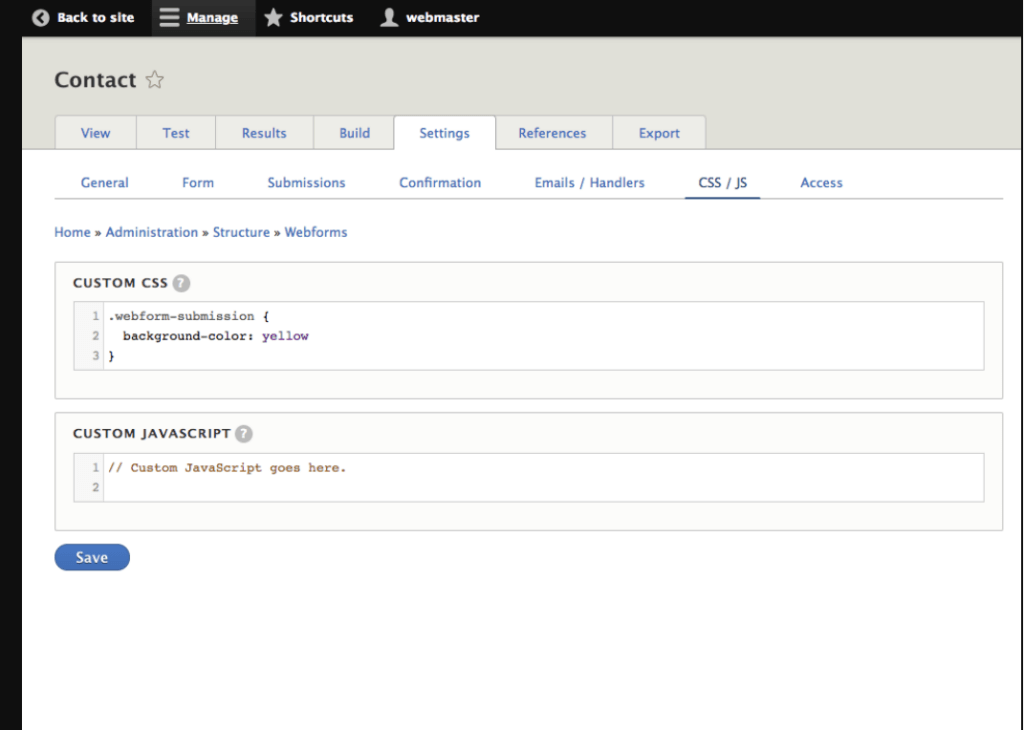
Task: Open the webmaster user account icon
Action: click(390, 17)
